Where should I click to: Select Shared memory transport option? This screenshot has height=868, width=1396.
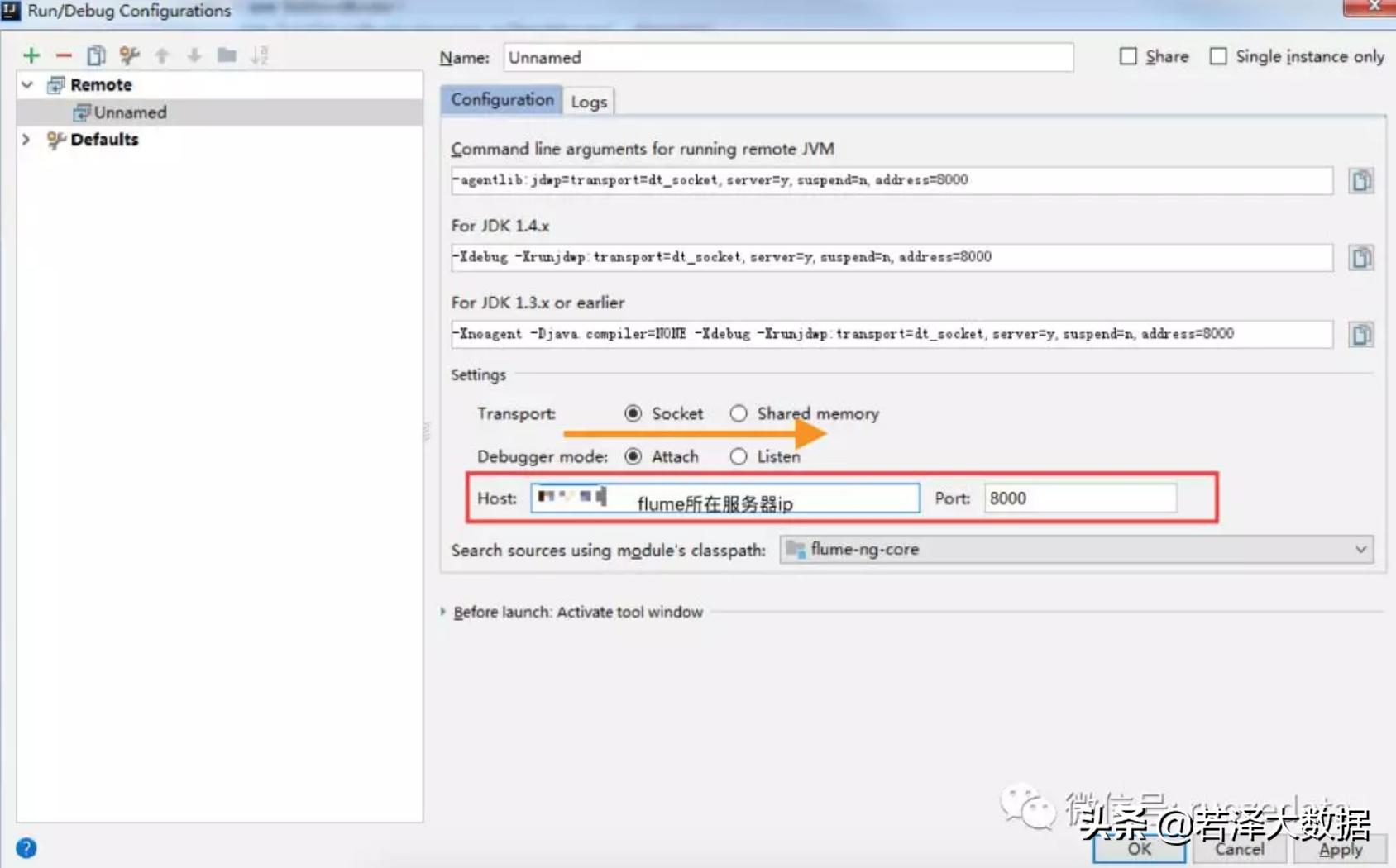tap(739, 413)
